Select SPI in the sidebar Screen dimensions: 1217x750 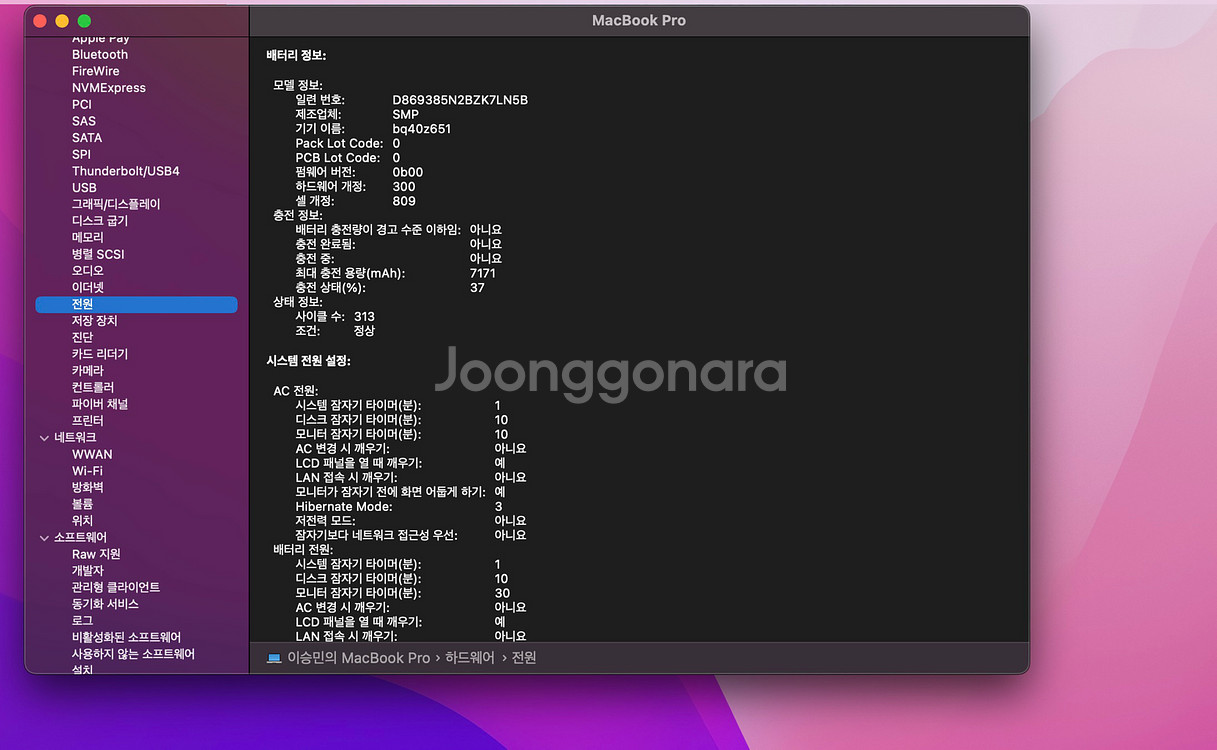pyautogui.click(x=81, y=155)
